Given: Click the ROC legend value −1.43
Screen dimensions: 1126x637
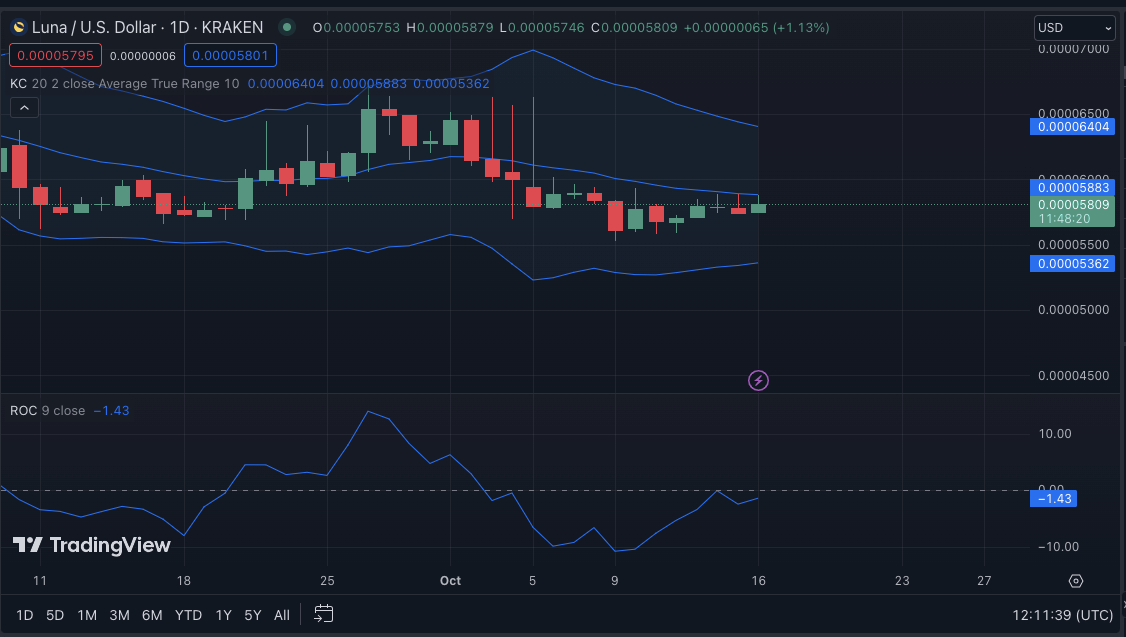Looking at the screenshot, I should click(112, 411).
